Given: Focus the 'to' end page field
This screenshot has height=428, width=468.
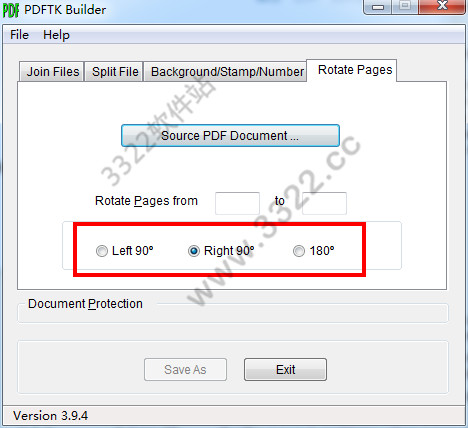Looking at the screenshot, I should click(x=324, y=203).
